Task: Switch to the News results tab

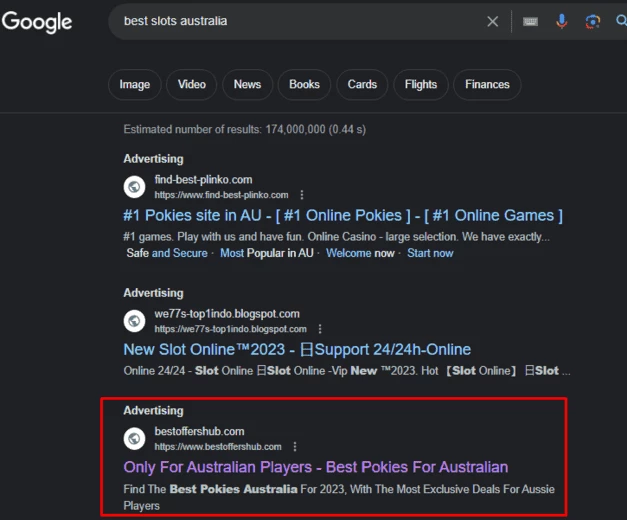Action: point(248,84)
